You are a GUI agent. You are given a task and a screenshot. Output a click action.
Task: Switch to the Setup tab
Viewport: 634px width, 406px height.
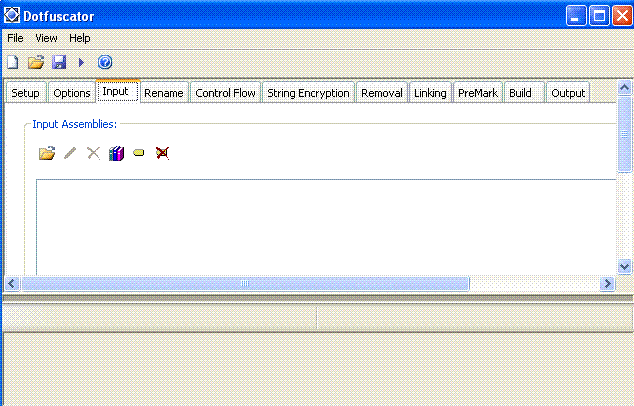pos(25,93)
